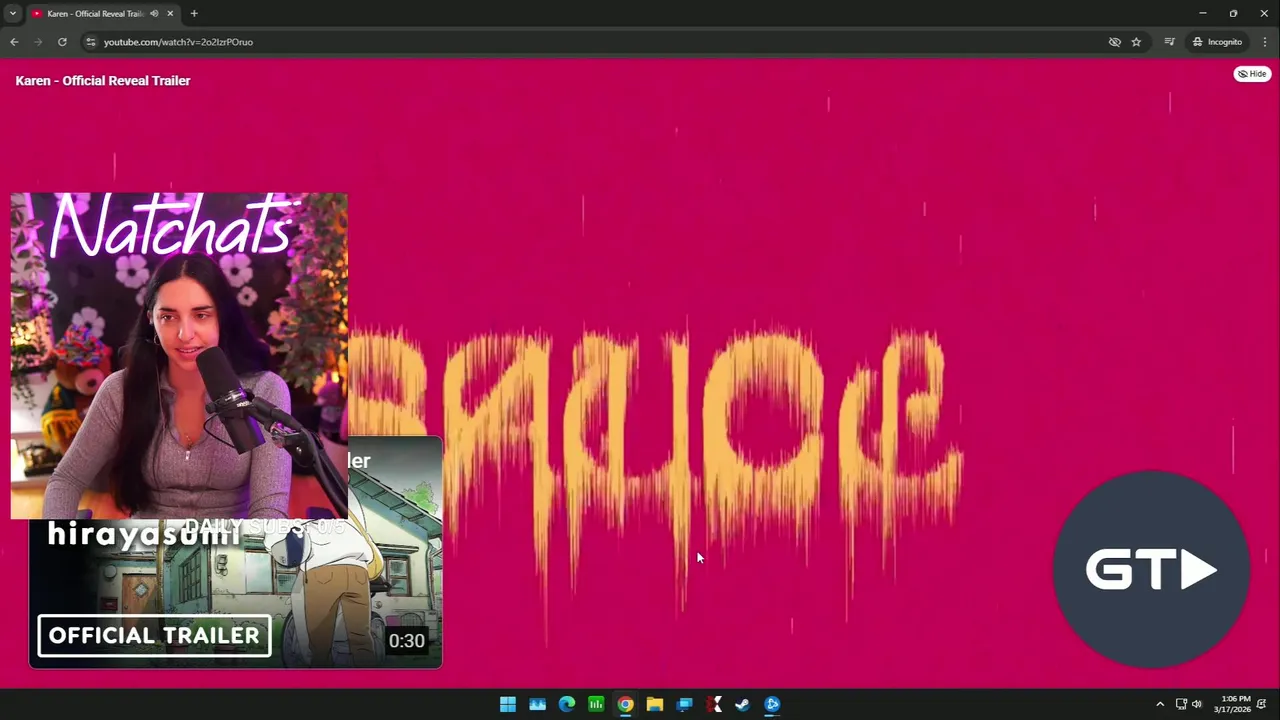Click the OFFICIAL TRAILER label on the card
The height and width of the screenshot is (720, 1280).
pos(155,636)
